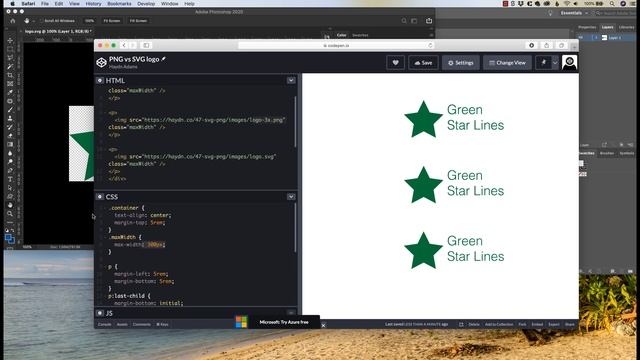Switch to Swatches tab in Photoshop
The width and height of the screenshot is (640, 360).
tap(360, 35)
